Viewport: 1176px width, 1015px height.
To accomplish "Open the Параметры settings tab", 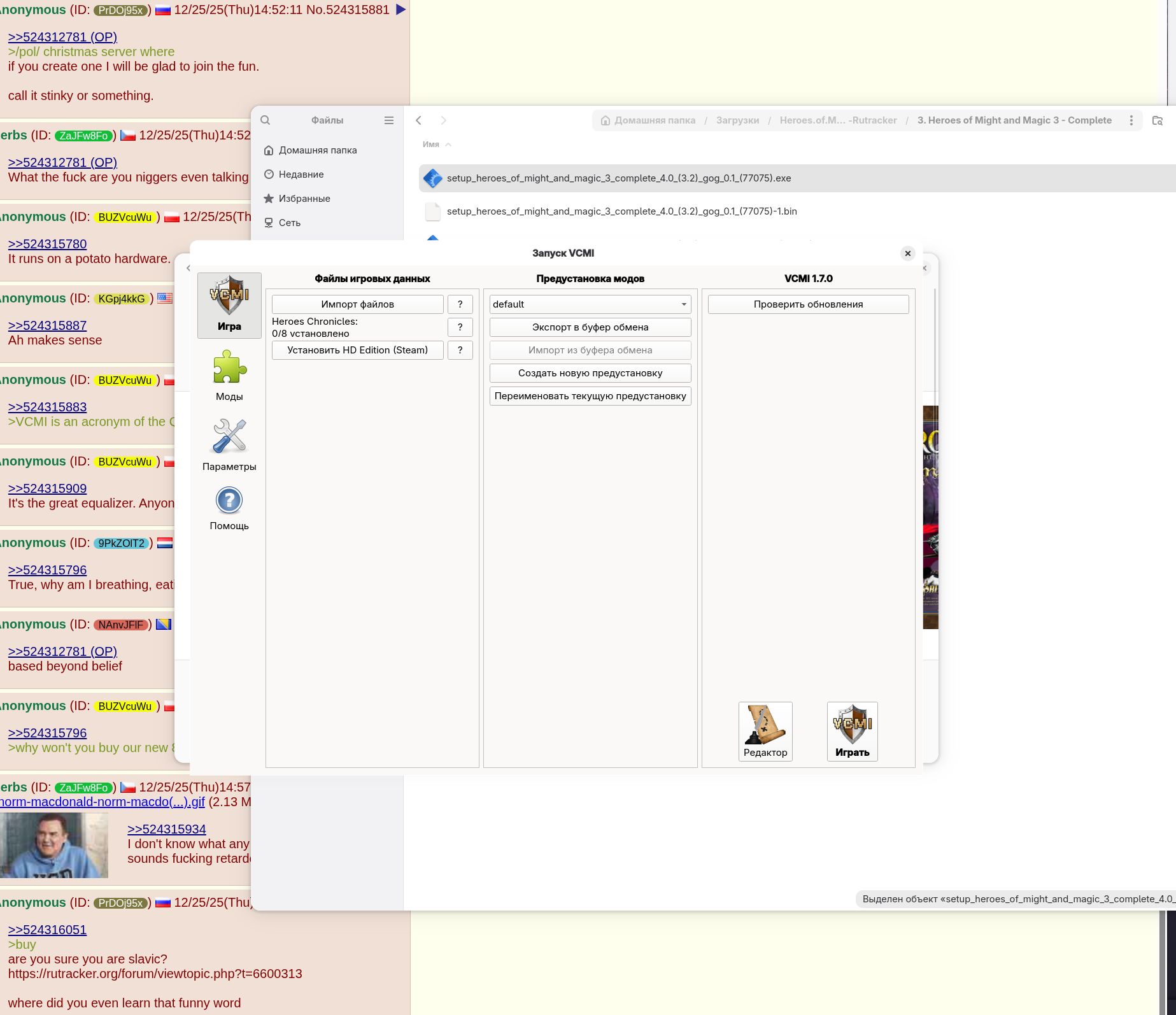I will 229,445.
